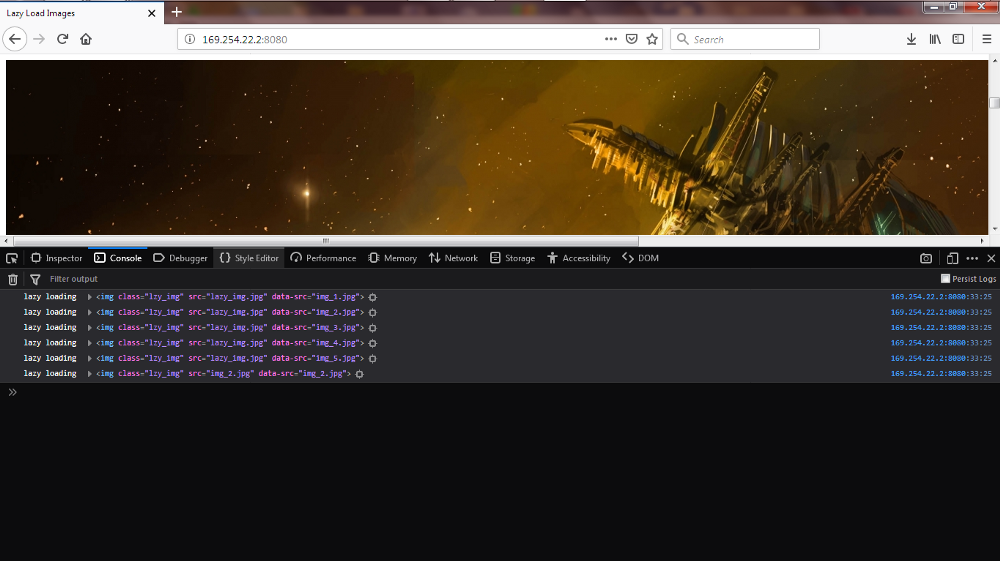Viewport: 1000px width, 561px height.
Task: Click the browser reload button
Action: pyautogui.click(x=62, y=39)
